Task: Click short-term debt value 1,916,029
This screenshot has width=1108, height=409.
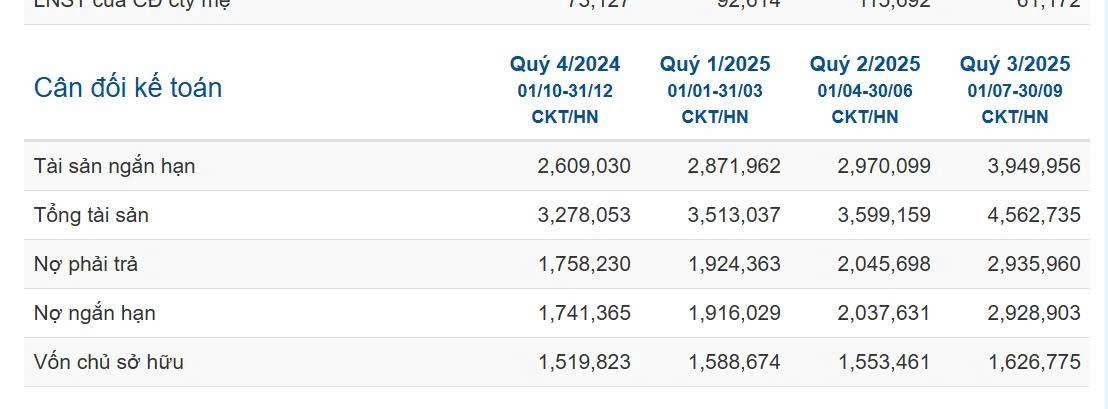Action: pos(734,313)
